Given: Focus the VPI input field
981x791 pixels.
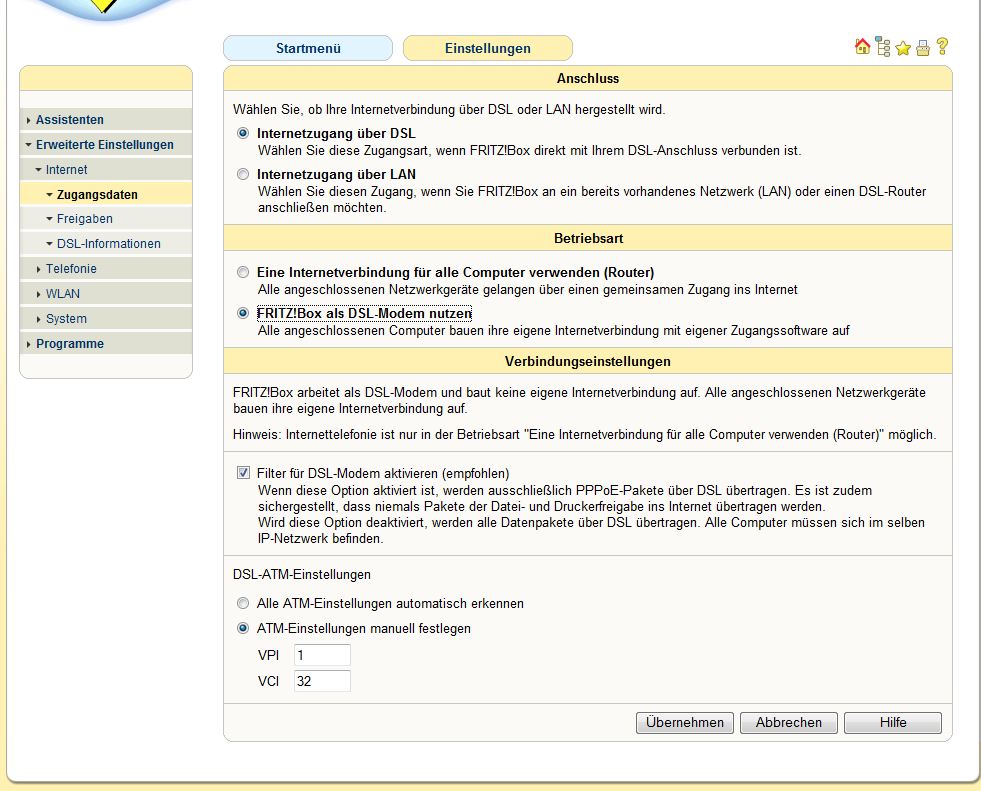Looking at the screenshot, I should [322, 655].
